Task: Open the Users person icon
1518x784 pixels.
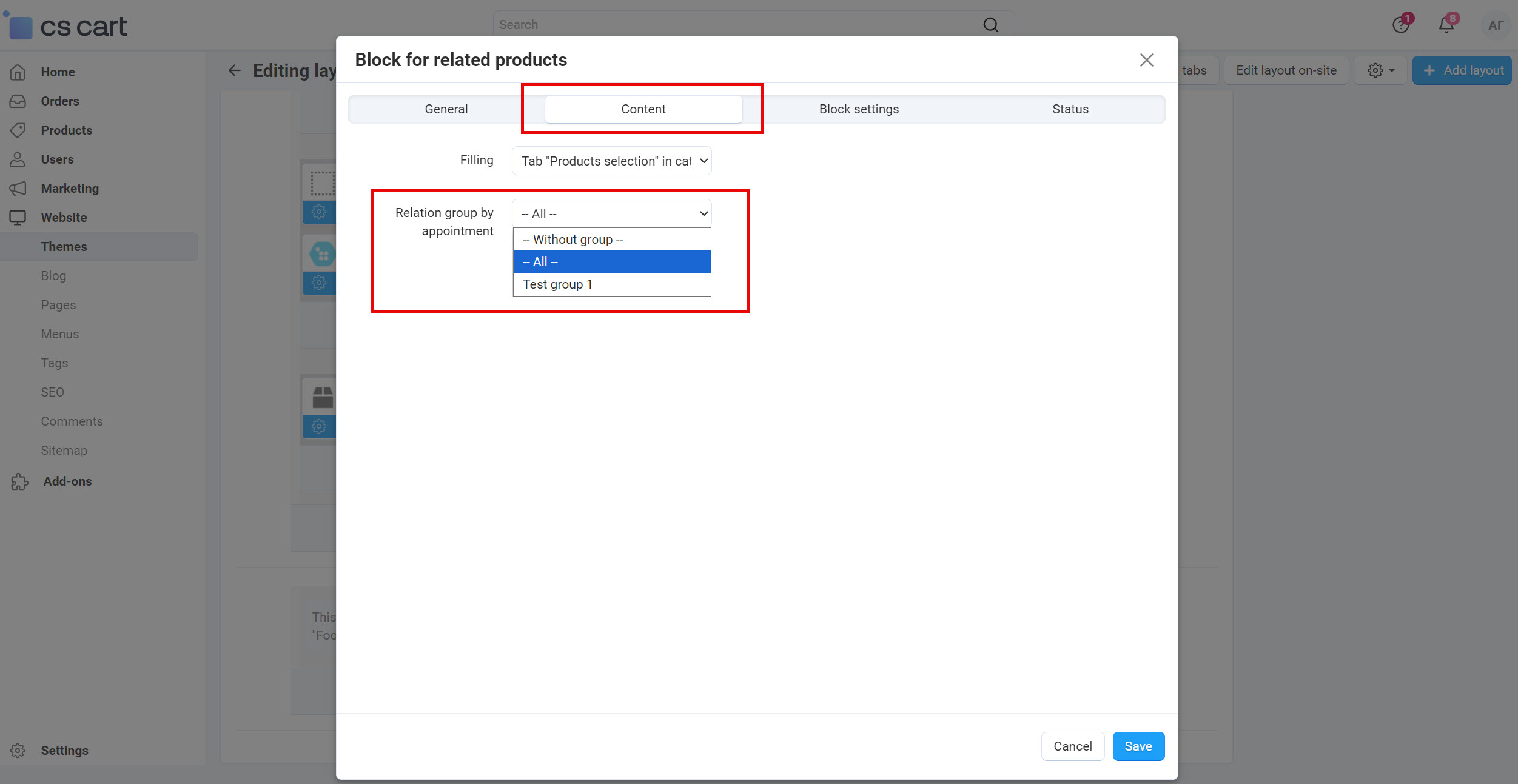Action: (x=18, y=159)
